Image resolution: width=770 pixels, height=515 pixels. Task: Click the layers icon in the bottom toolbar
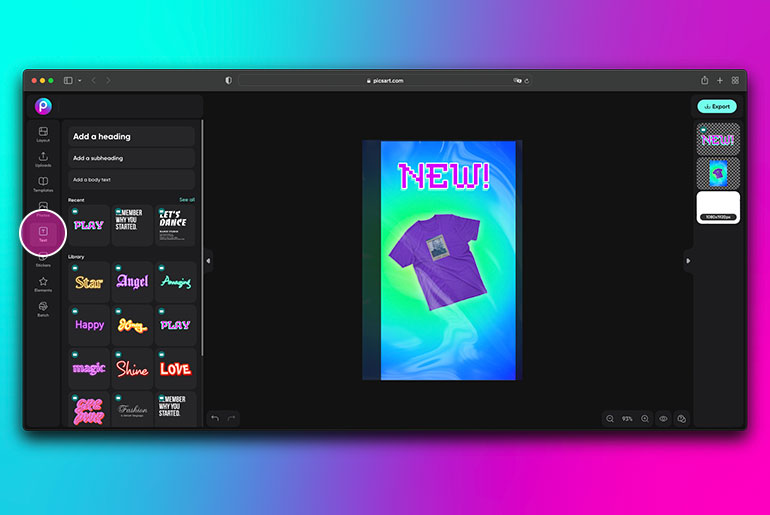point(682,419)
